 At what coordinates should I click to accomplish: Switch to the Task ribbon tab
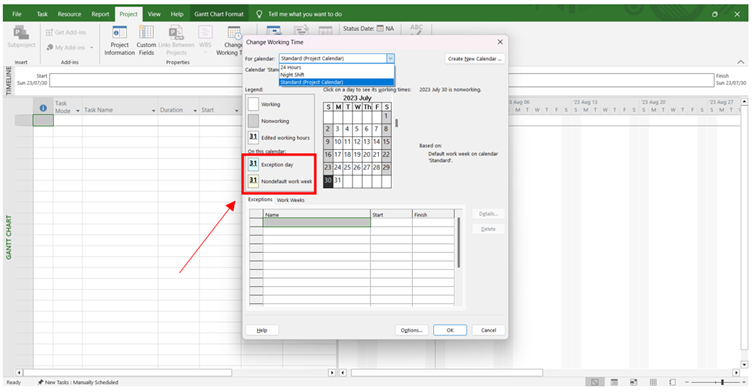(42, 14)
